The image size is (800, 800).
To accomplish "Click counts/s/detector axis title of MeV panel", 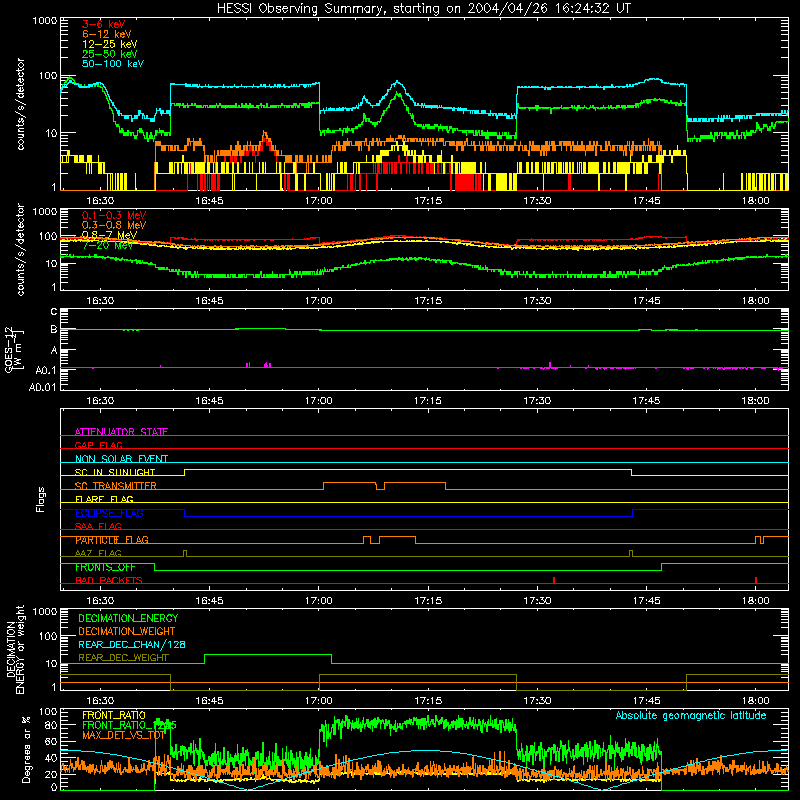I will (20, 249).
